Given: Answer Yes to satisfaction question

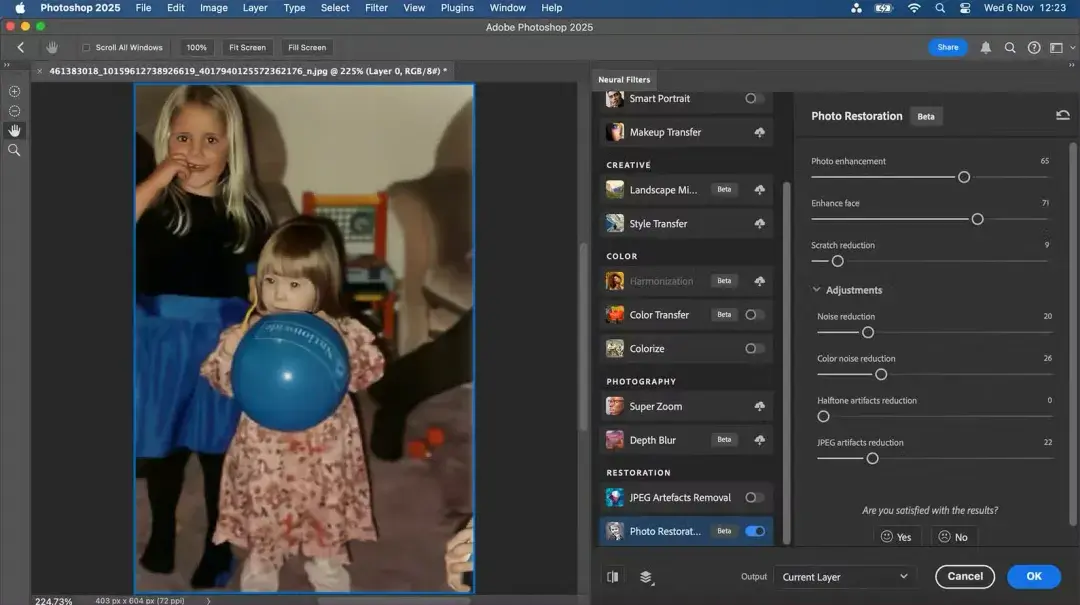Looking at the screenshot, I should pos(895,536).
